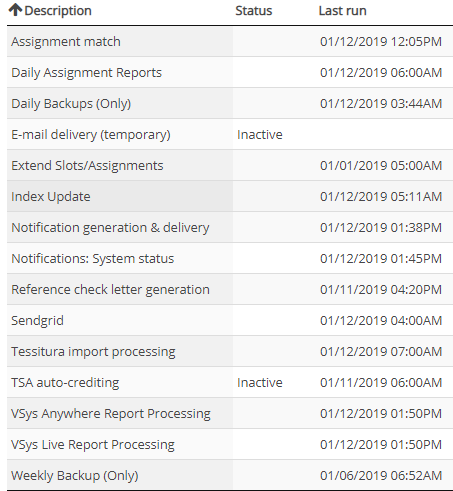The width and height of the screenshot is (453, 491).
Task: Click the sort arrow beside Description
Action: (15, 10)
